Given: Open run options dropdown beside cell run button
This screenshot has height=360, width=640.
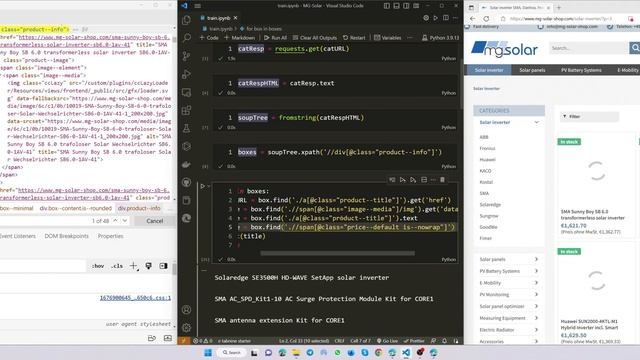Looking at the screenshot, I should (x=209, y=186).
